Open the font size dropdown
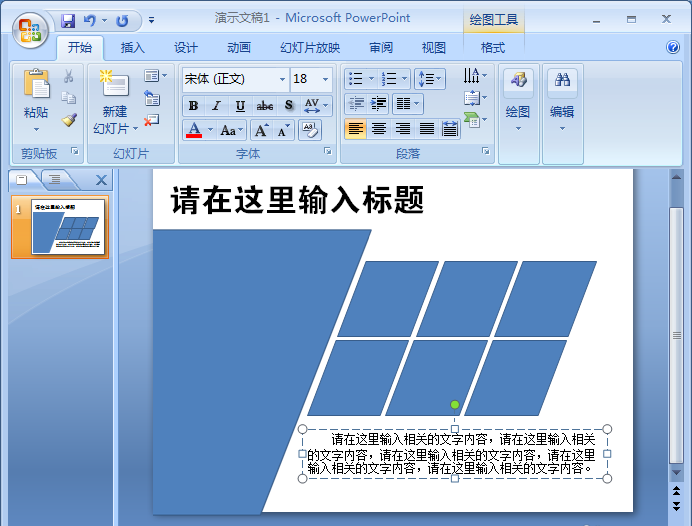Image resolution: width=692 pixels, height=526 pixels. [x=325, y=79]
